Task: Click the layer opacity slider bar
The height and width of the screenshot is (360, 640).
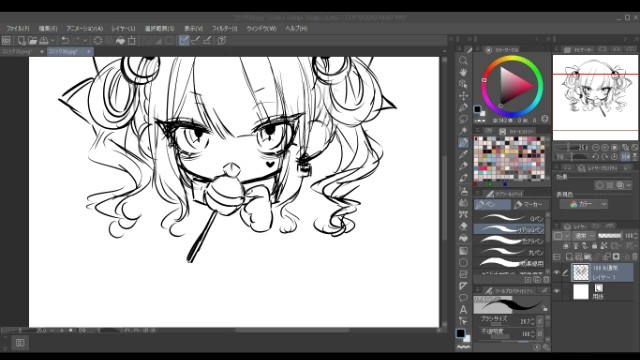Action: pyautogui.click(x=609, y=236)
